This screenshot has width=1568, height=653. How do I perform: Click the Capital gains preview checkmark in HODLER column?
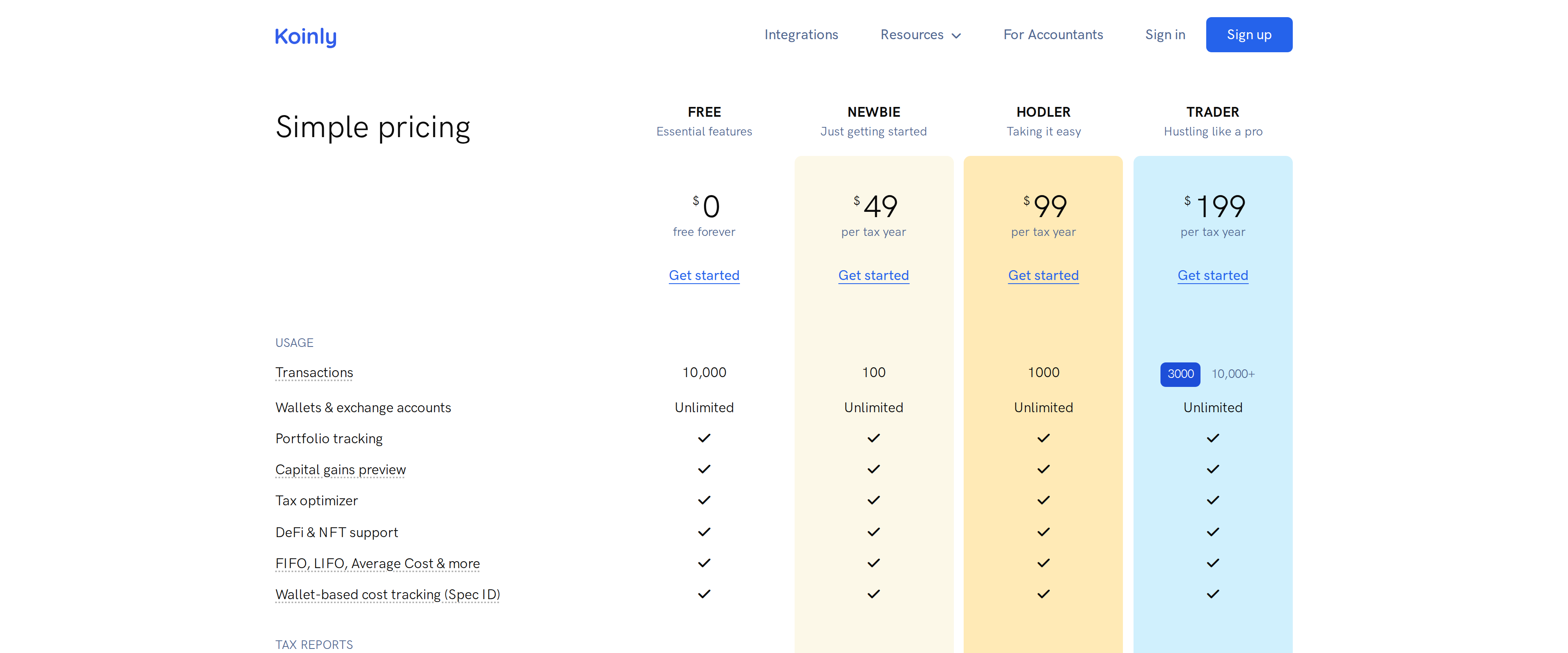1043,469
